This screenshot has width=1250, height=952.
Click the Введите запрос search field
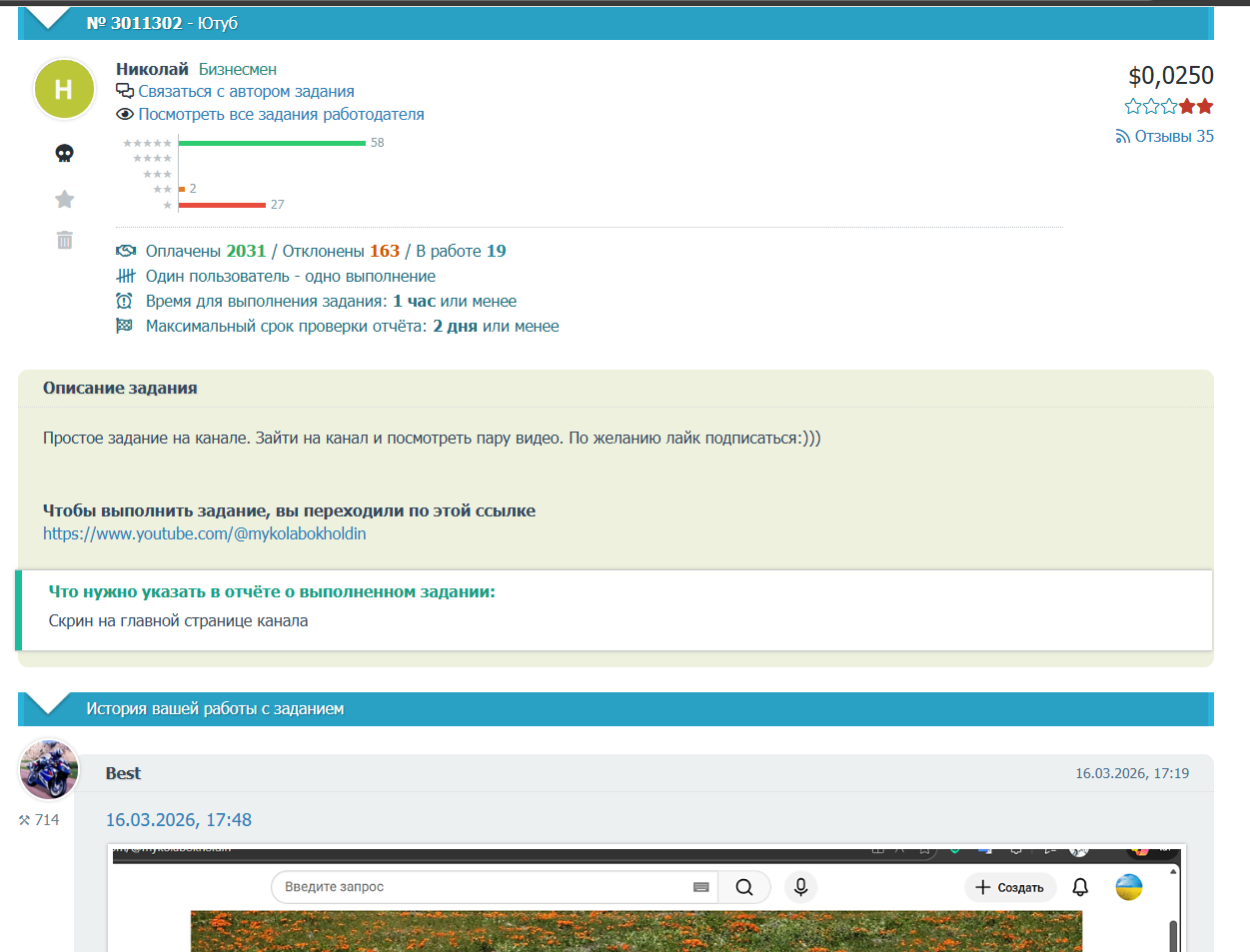pyautogui.click(x=480, y=887)
